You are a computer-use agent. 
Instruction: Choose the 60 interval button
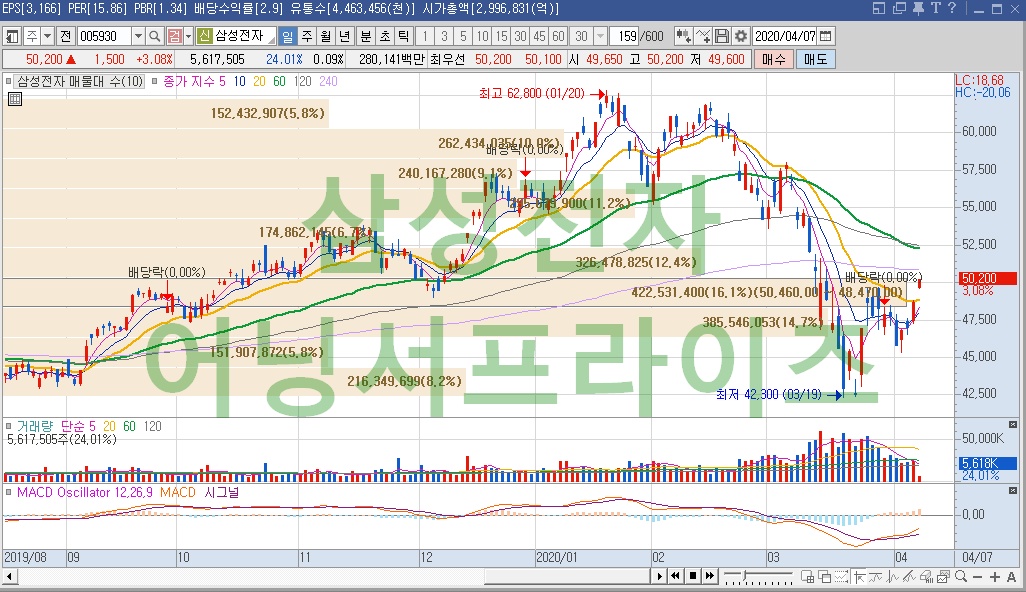pyautogui.click(x=558, y=36)
